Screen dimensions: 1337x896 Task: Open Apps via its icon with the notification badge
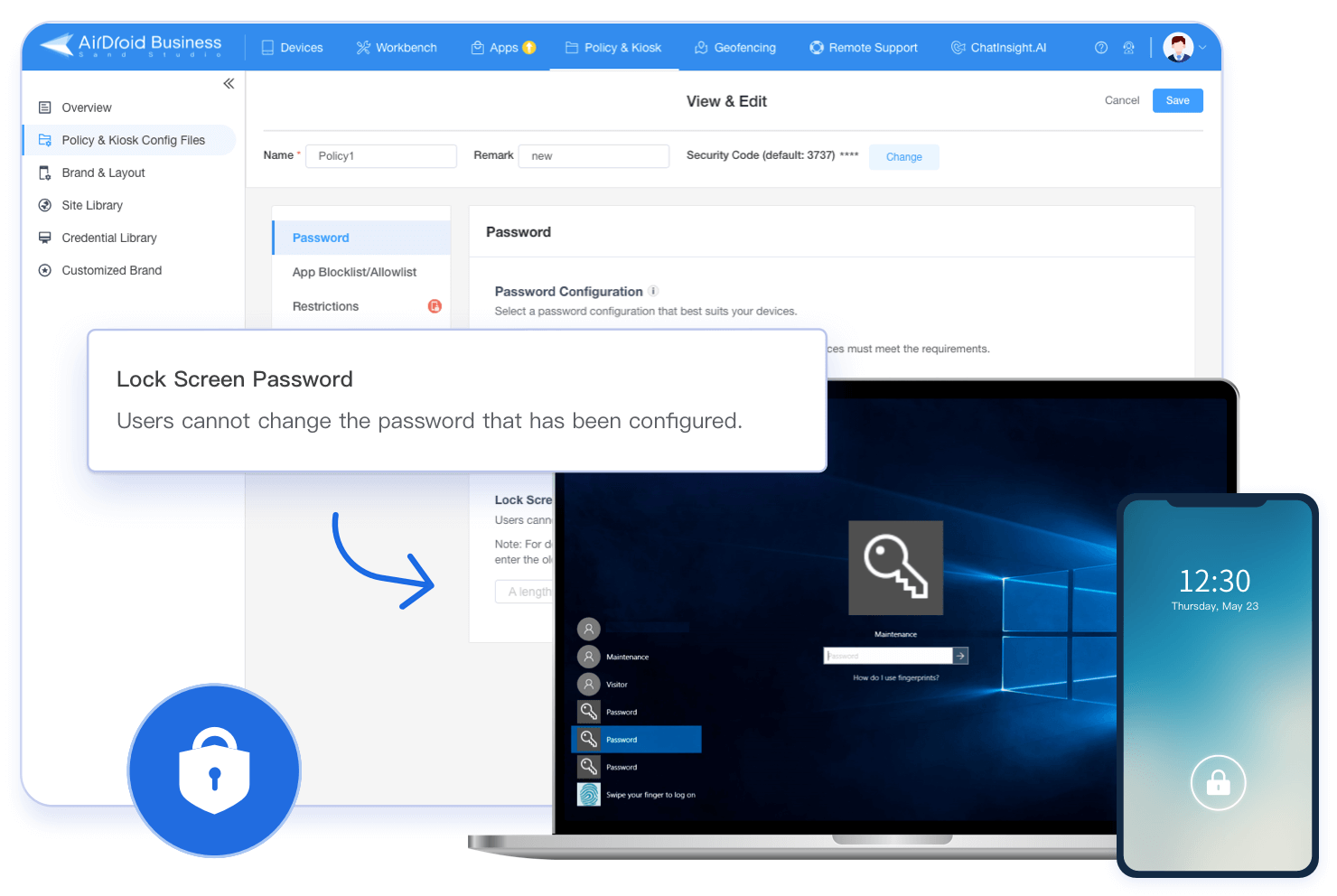[x=478, y=47]
